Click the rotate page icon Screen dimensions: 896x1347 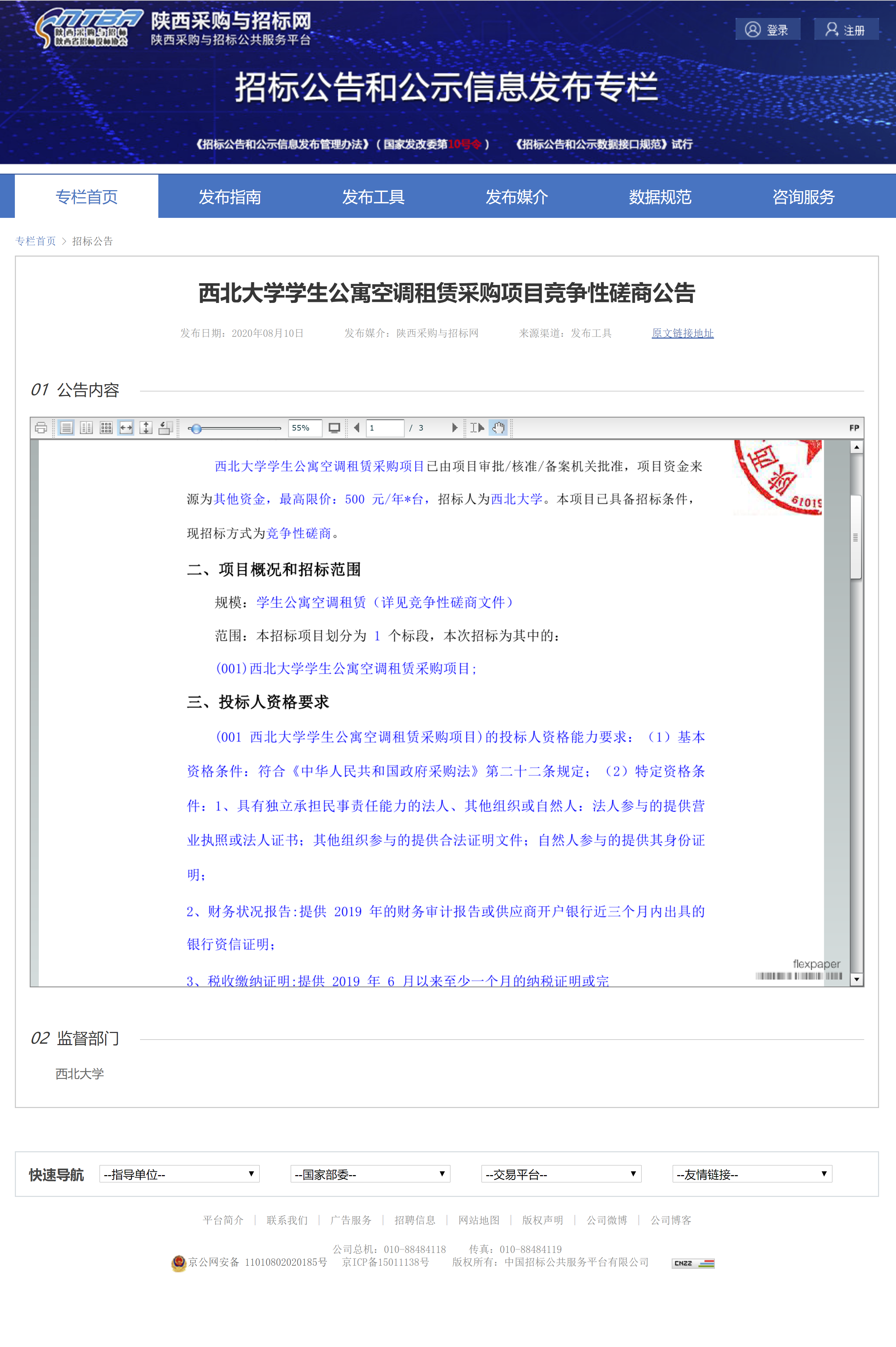tap(165, 428)
